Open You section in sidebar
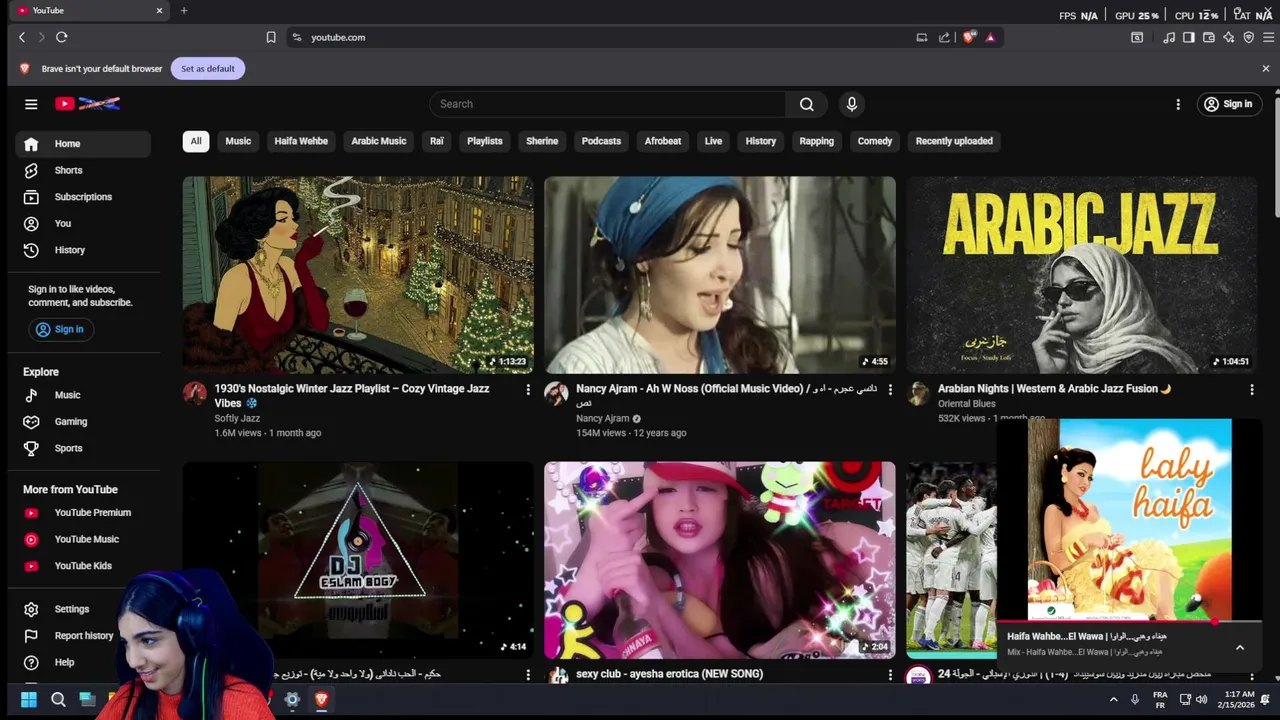 (x=83, y=224)
